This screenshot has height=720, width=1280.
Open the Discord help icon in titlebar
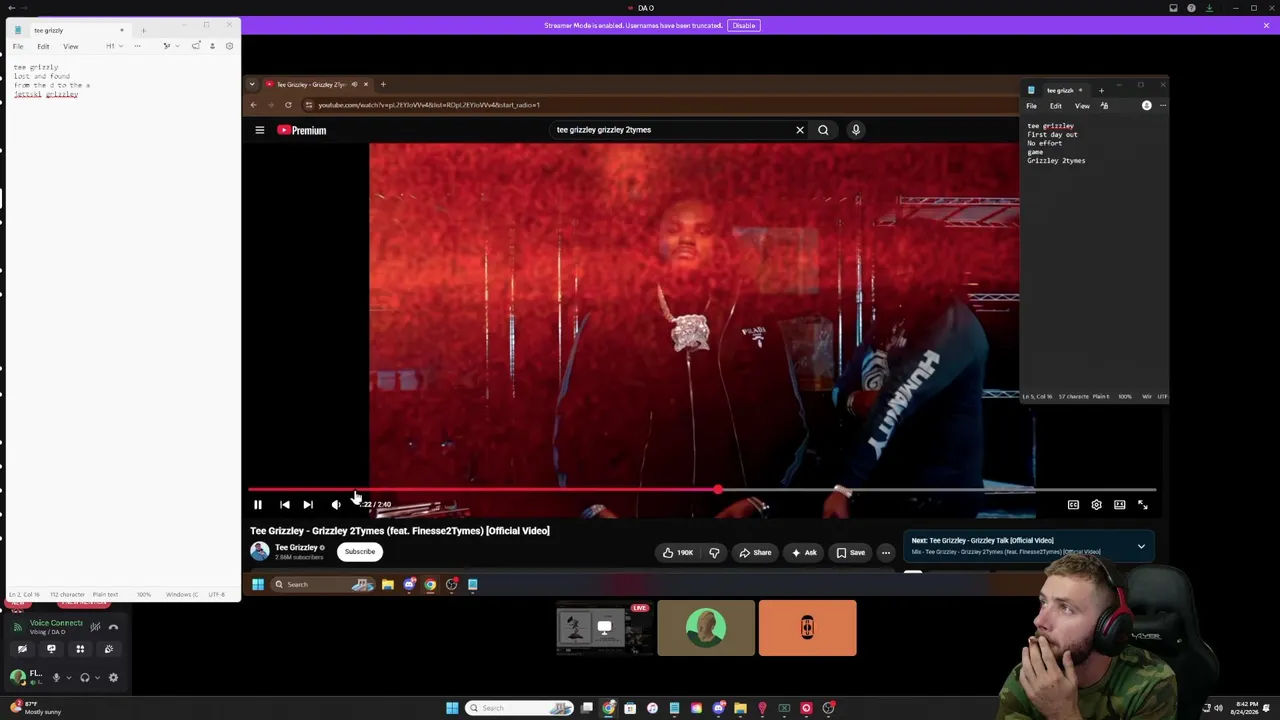point(1191,8)
